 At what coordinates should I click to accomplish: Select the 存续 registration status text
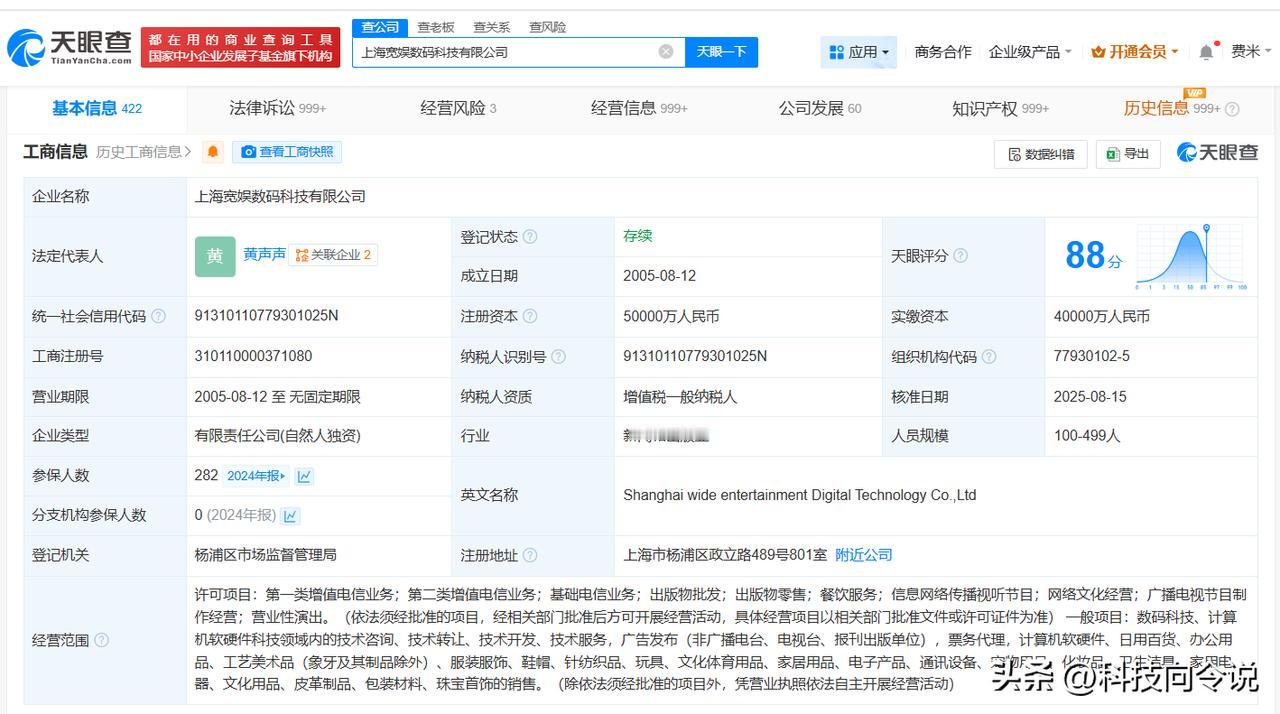(638, 236)
